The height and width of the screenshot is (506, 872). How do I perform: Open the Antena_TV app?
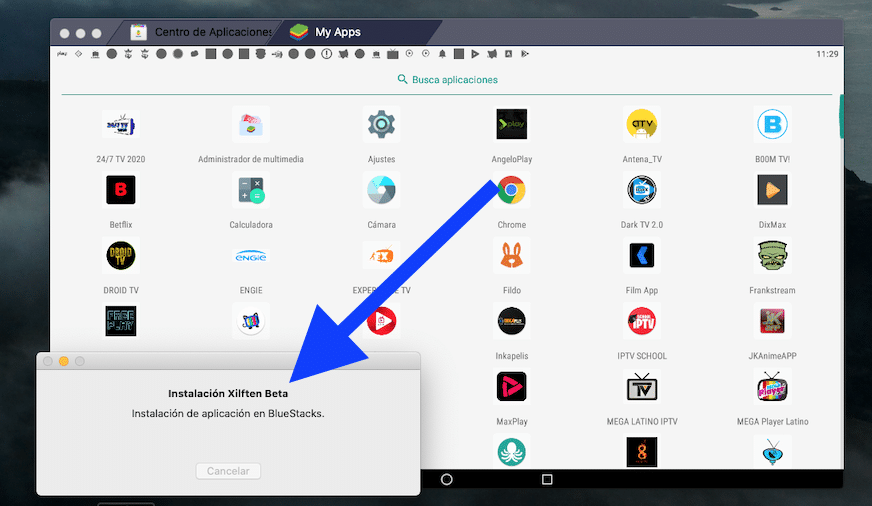tap(641, 124)
